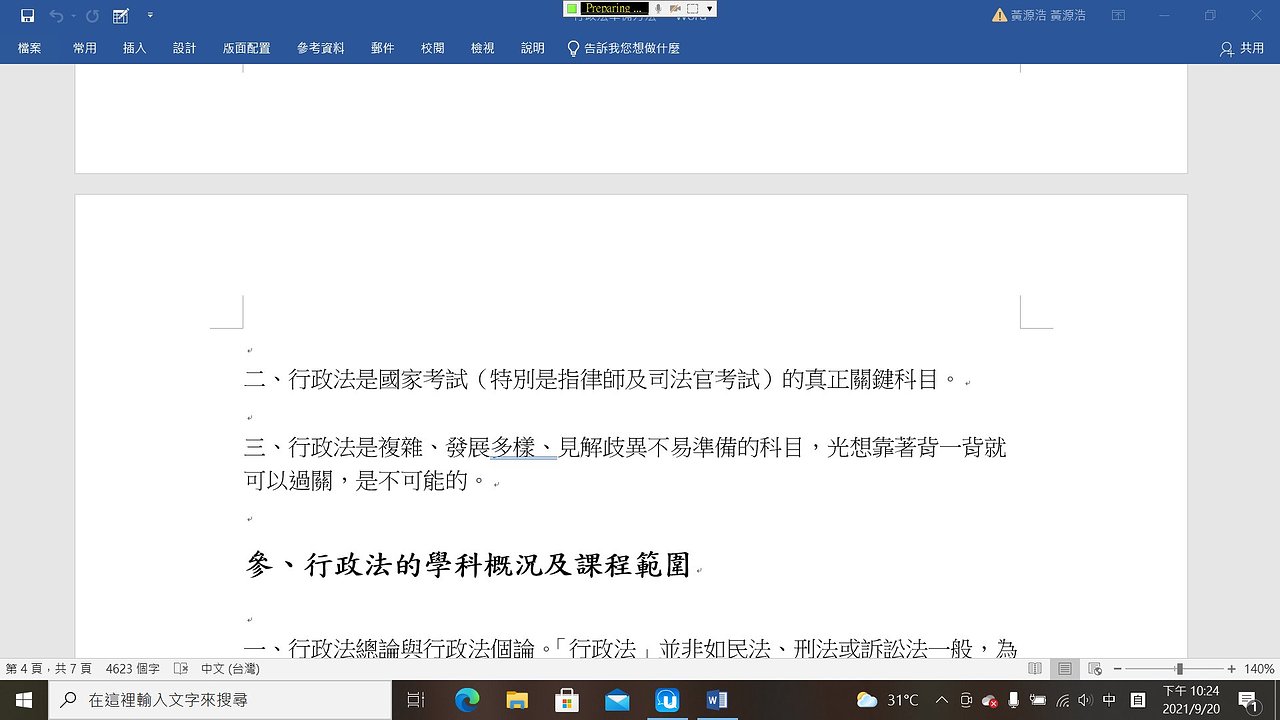The width and height of the screenshot is (1280, 720).
Task: Click the Windows taskbar search box
Action: pyautogui.click(x=220, y=700)
